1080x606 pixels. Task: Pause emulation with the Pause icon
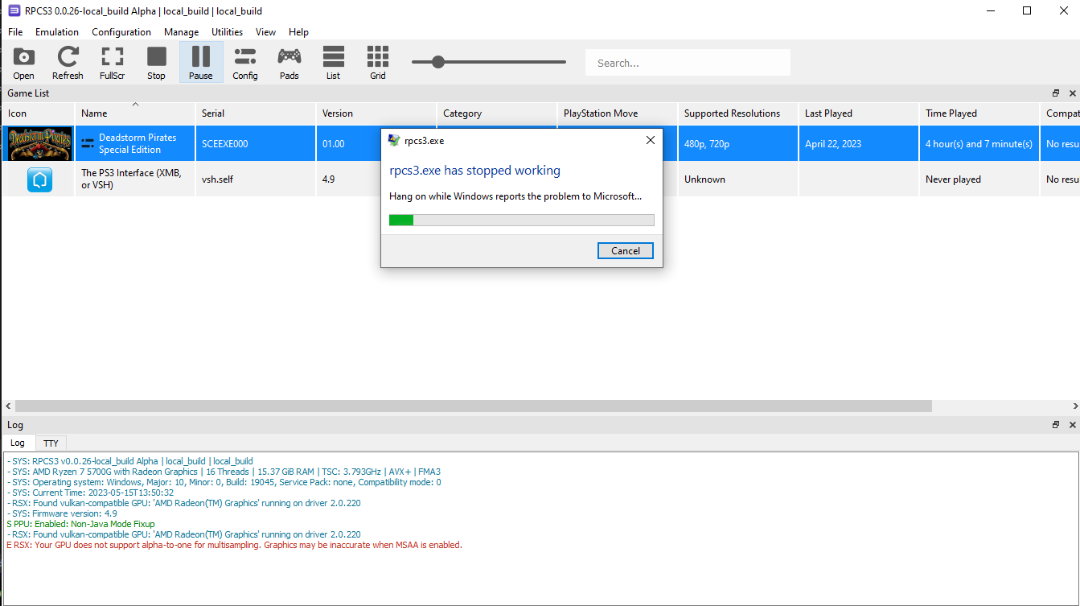tap(201, 62)
